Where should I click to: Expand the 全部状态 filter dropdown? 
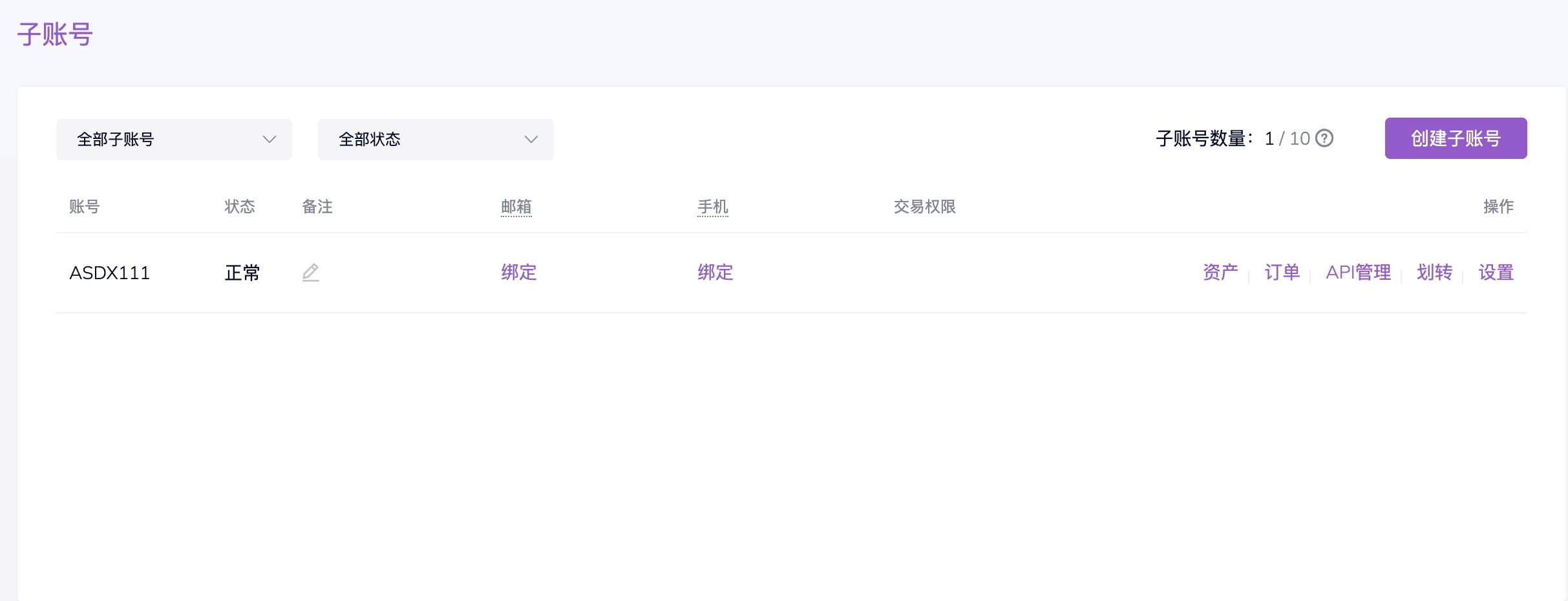click(x=436, y=140)
